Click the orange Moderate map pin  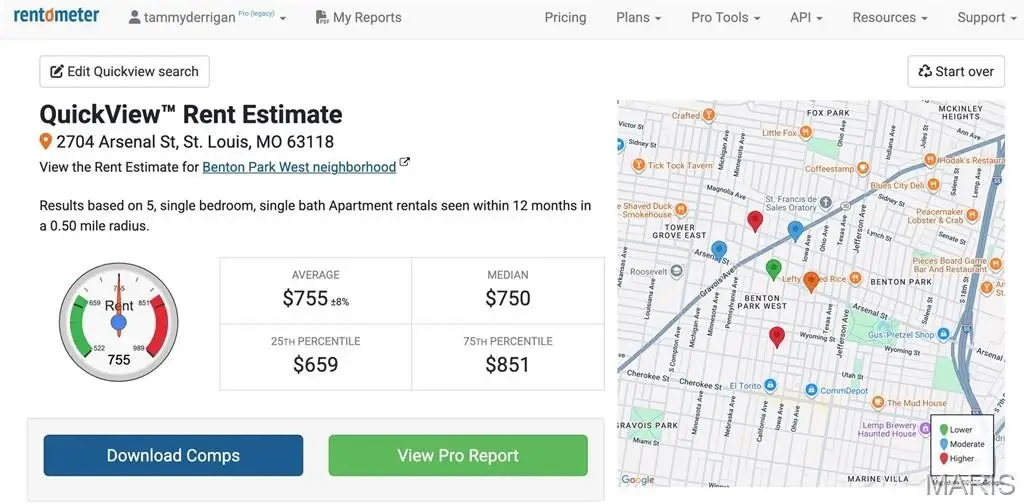point(811,281)
